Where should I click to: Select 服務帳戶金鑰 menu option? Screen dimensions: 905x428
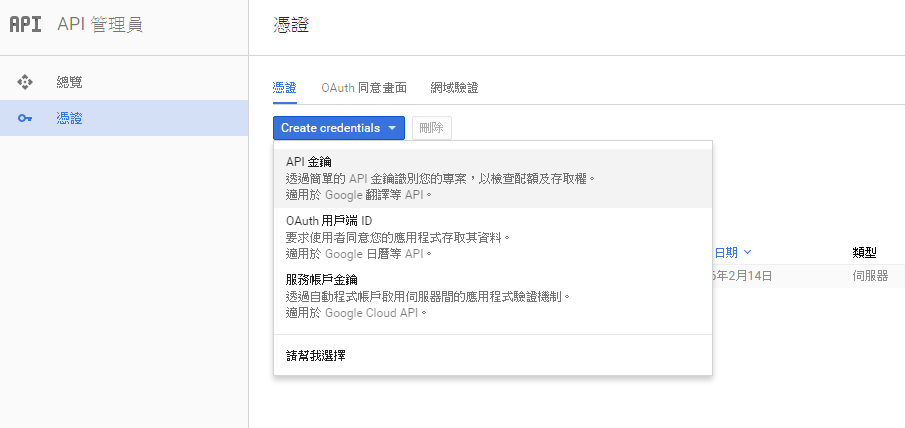point(493,296)
